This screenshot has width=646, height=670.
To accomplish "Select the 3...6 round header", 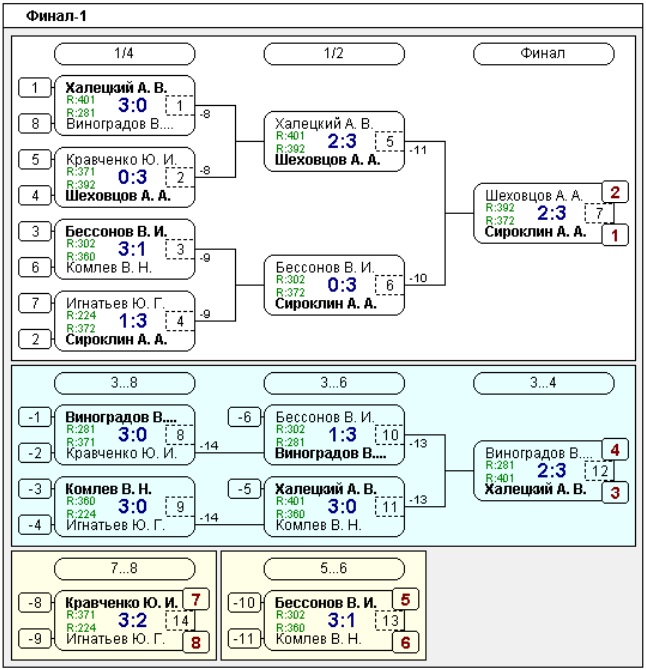I will coord(334,382).
